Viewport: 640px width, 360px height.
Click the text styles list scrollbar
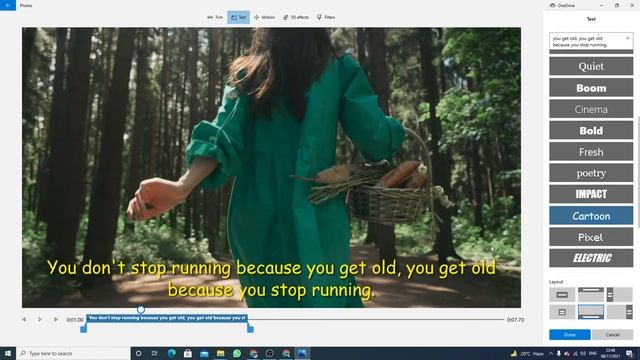[638, 171]
